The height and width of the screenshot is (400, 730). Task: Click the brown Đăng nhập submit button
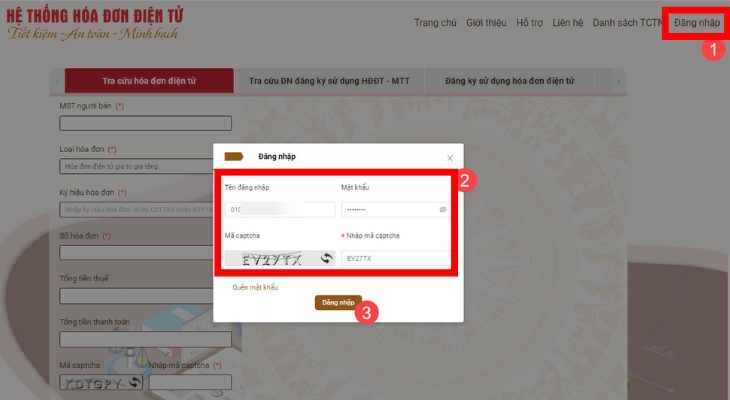[x=338, y=303]
